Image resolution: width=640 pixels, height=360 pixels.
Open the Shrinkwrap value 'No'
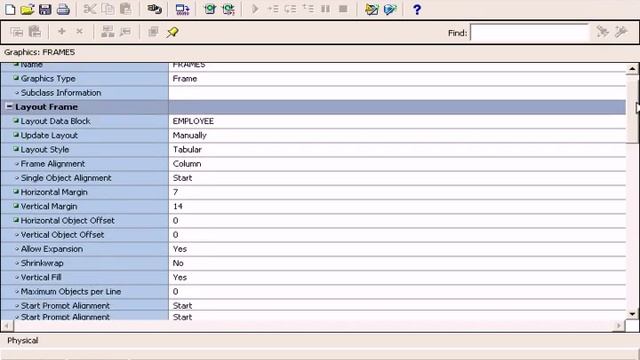tap(397, 263)
